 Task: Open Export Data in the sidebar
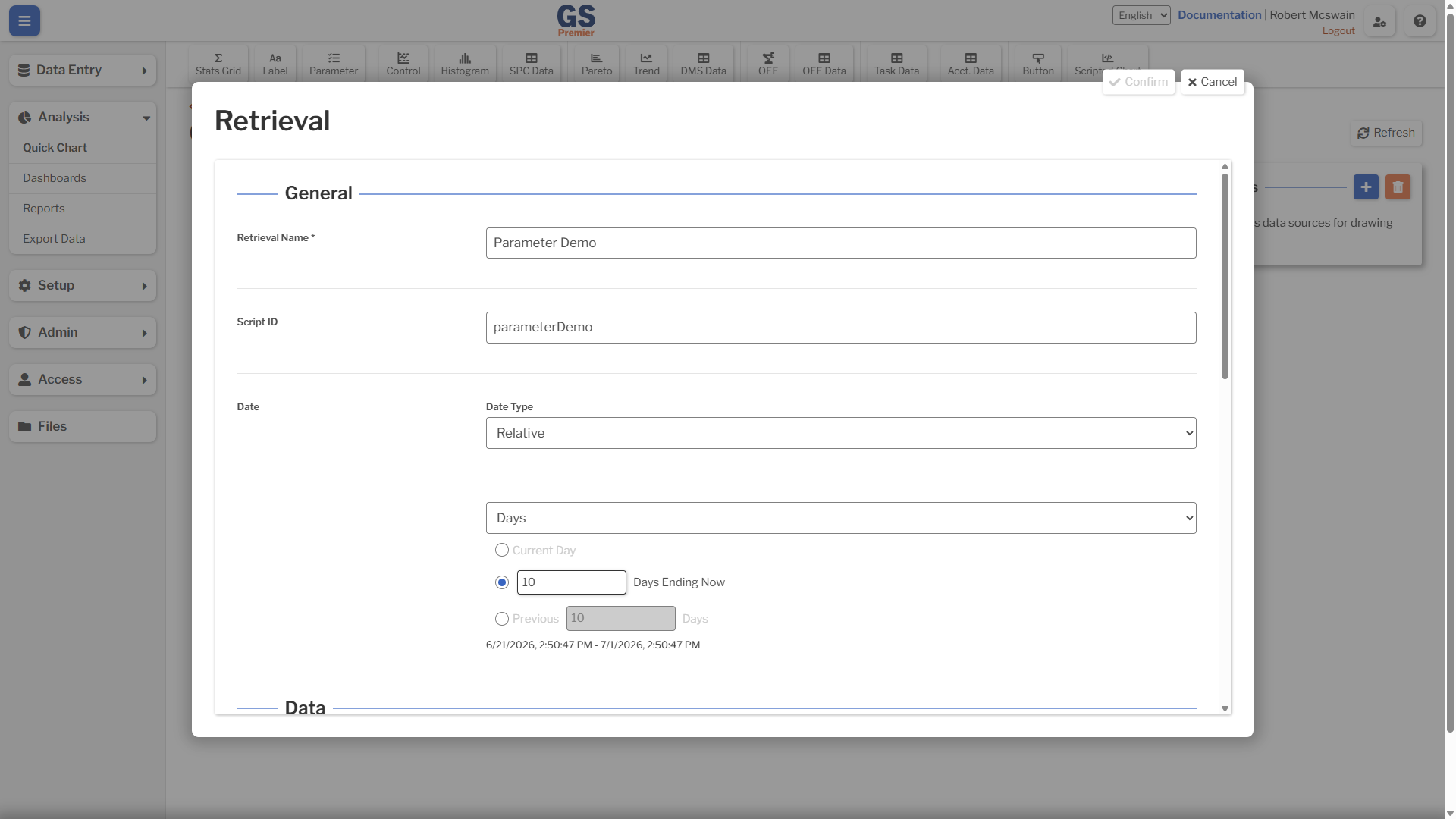click(83, 239)
